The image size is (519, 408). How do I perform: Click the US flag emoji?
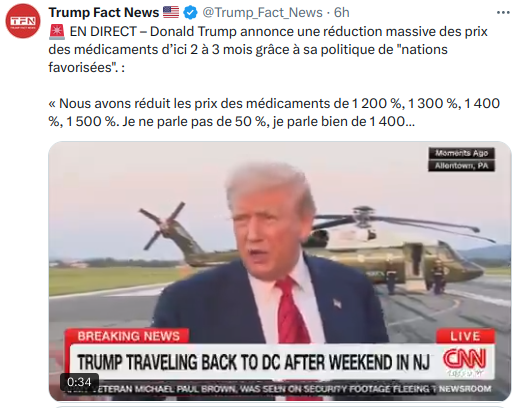pos(171,13)
